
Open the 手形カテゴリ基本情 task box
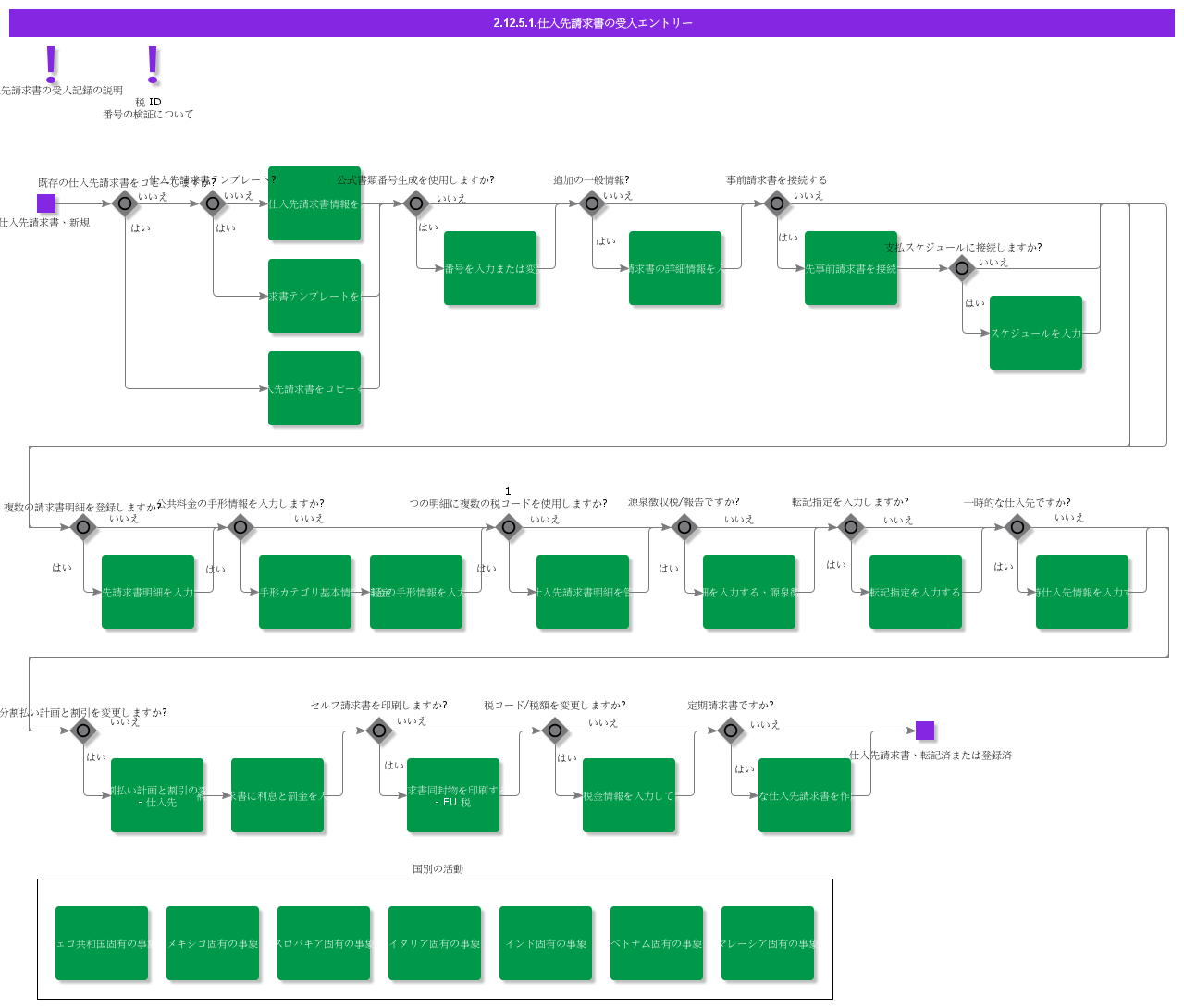[x=305, y=592]
